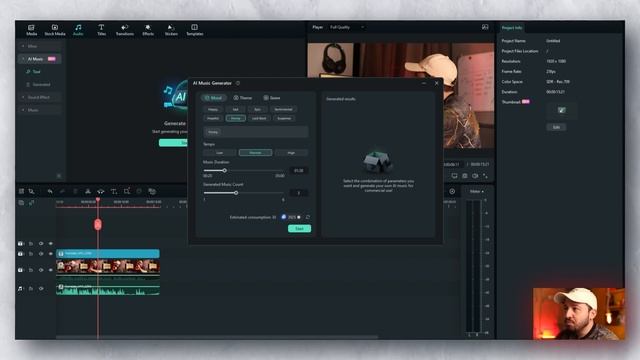Open the Stickers tab
This screenshot has width=640, height=360.
click(171, 30)
